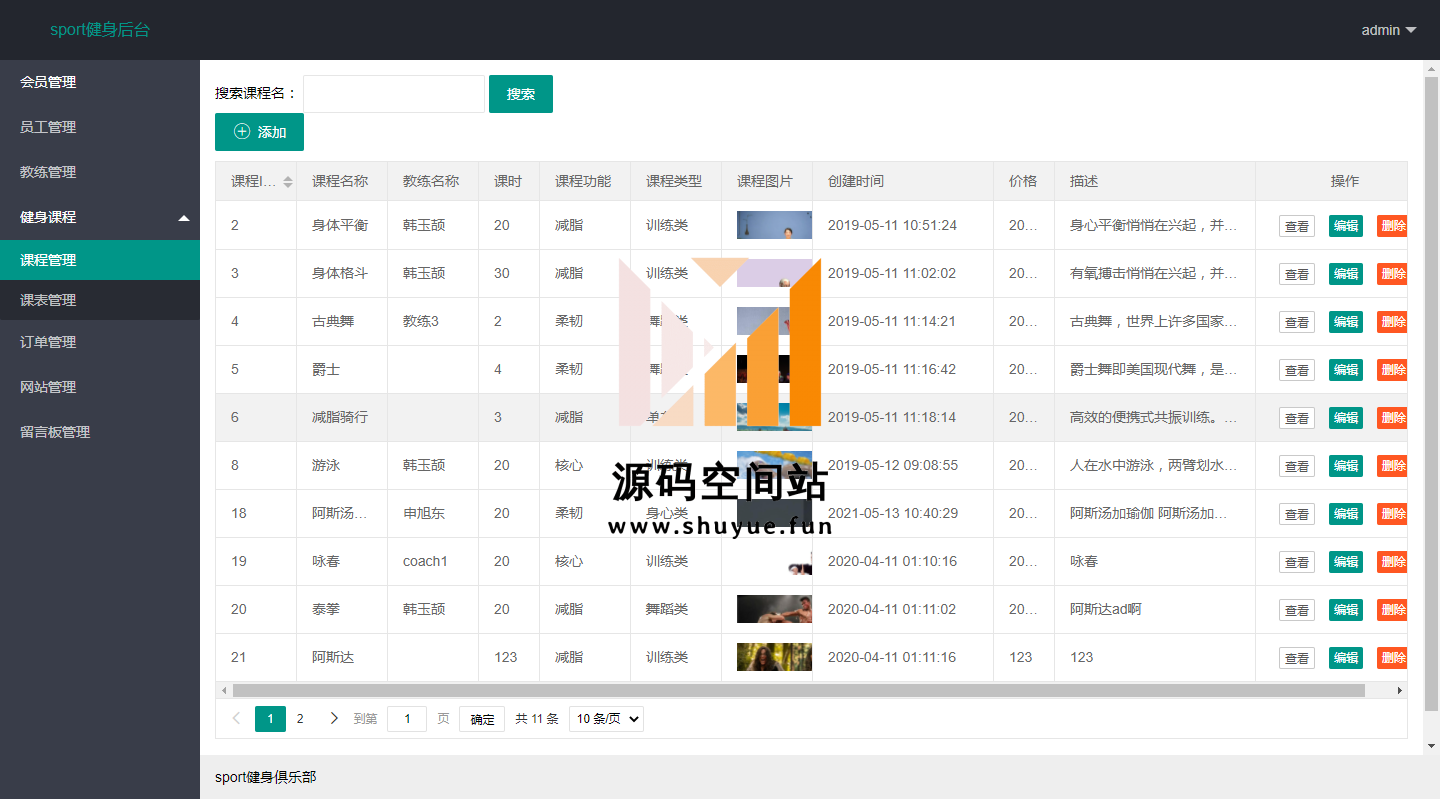Screen dimensions: 1440x799
Task: Go to 订单管理 in the sidebar
Action: [48, 342]
